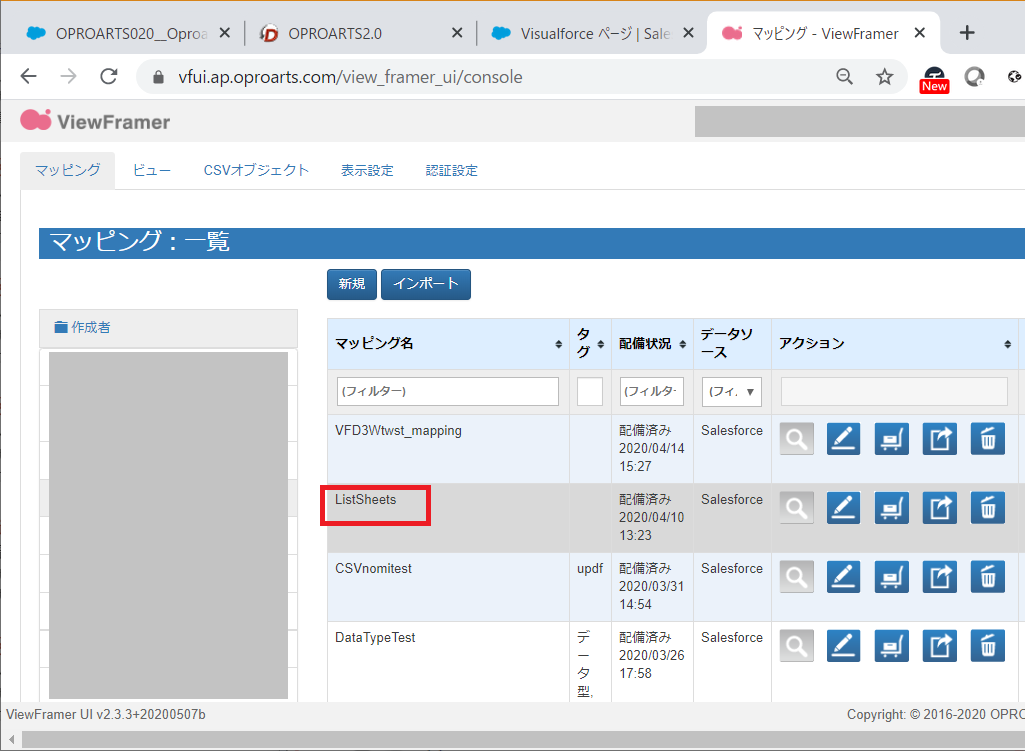1025x751 pixels.
Task: Click the 新規 button
Action: click(352, 284)
